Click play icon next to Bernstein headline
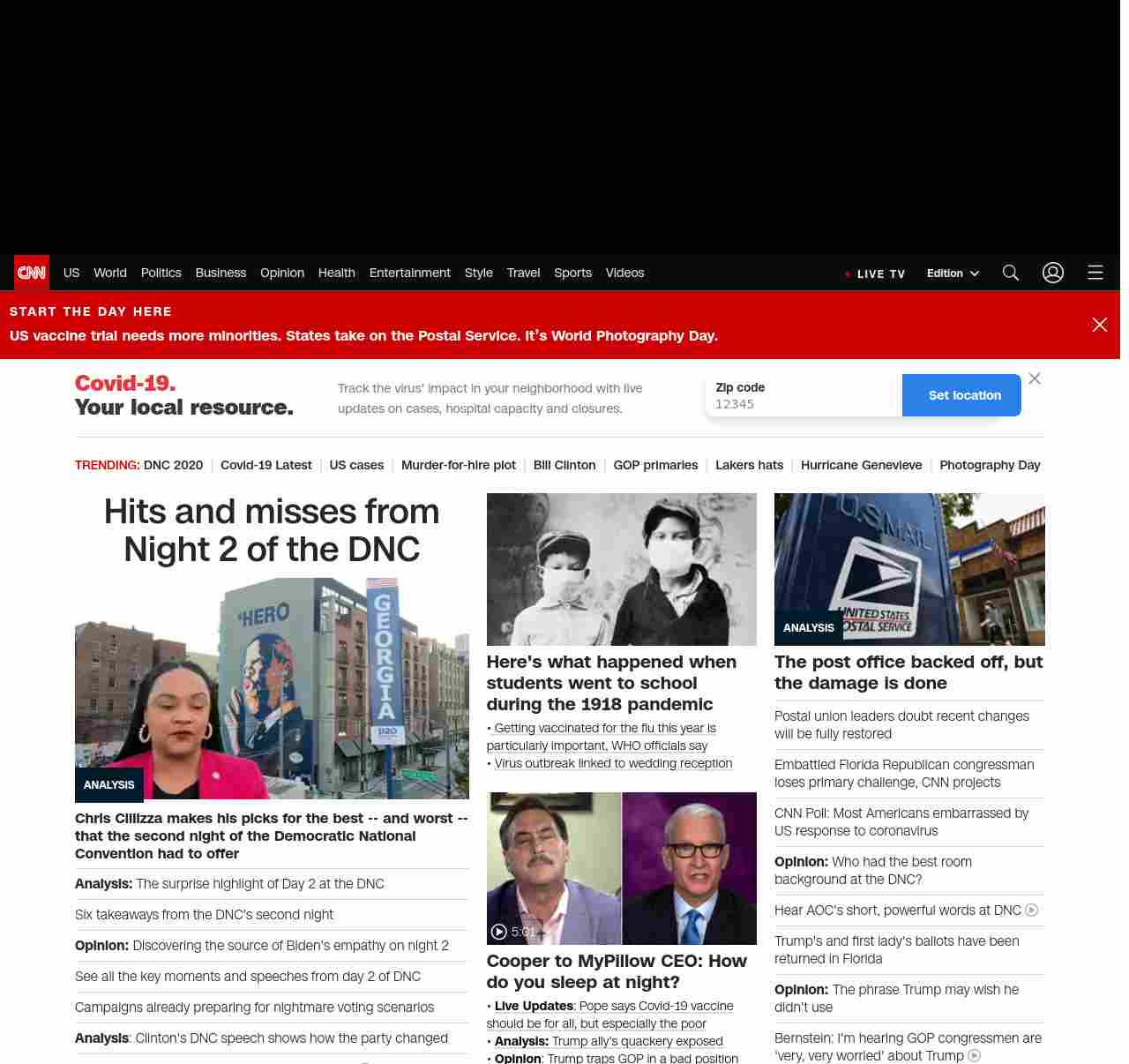Viewport: 1129px width, 1064px height. tap(975, 1056)
